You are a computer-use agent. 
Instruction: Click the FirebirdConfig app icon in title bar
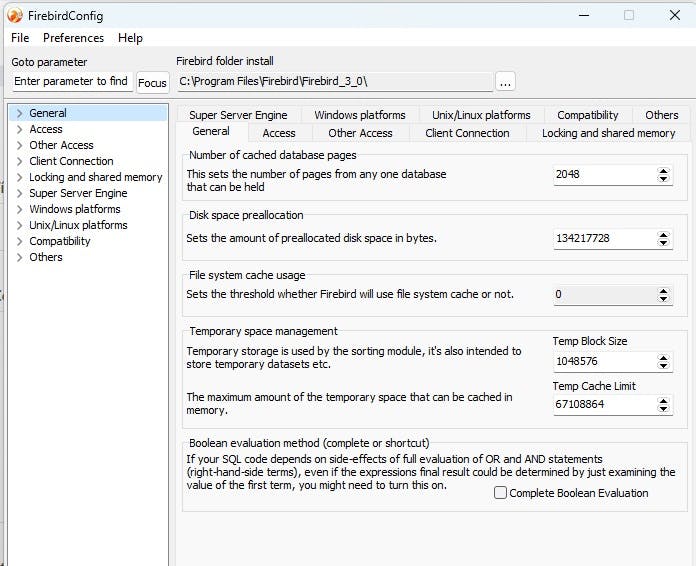(15, 16)
